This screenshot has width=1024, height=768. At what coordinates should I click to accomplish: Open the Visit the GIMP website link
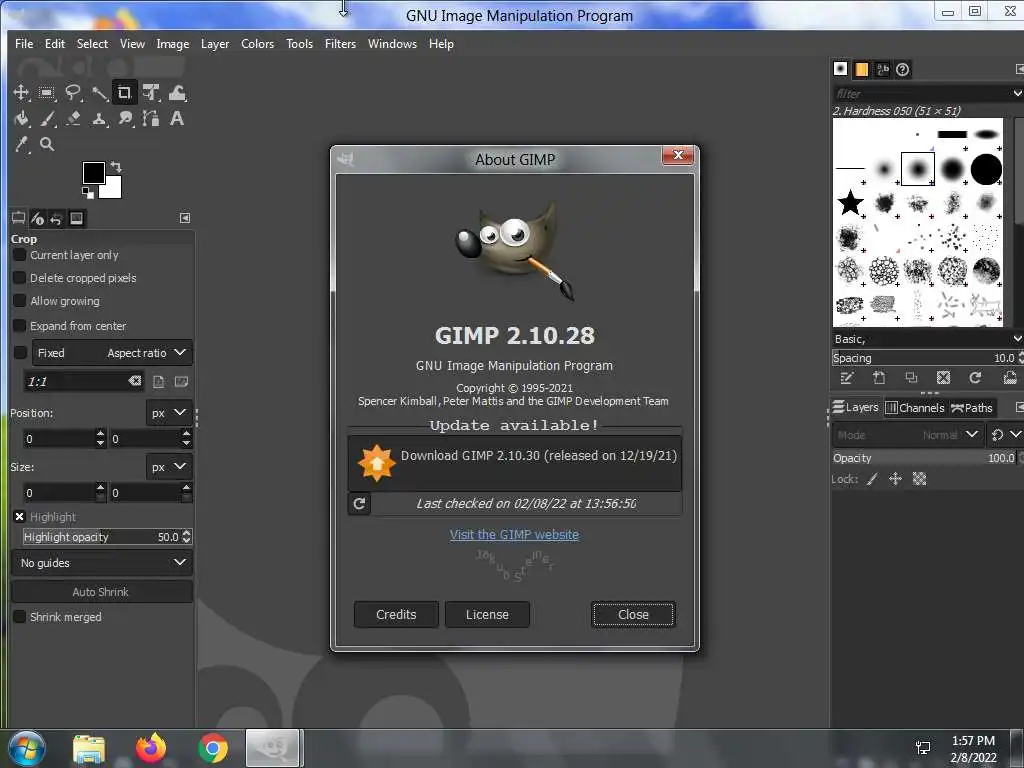514,535
